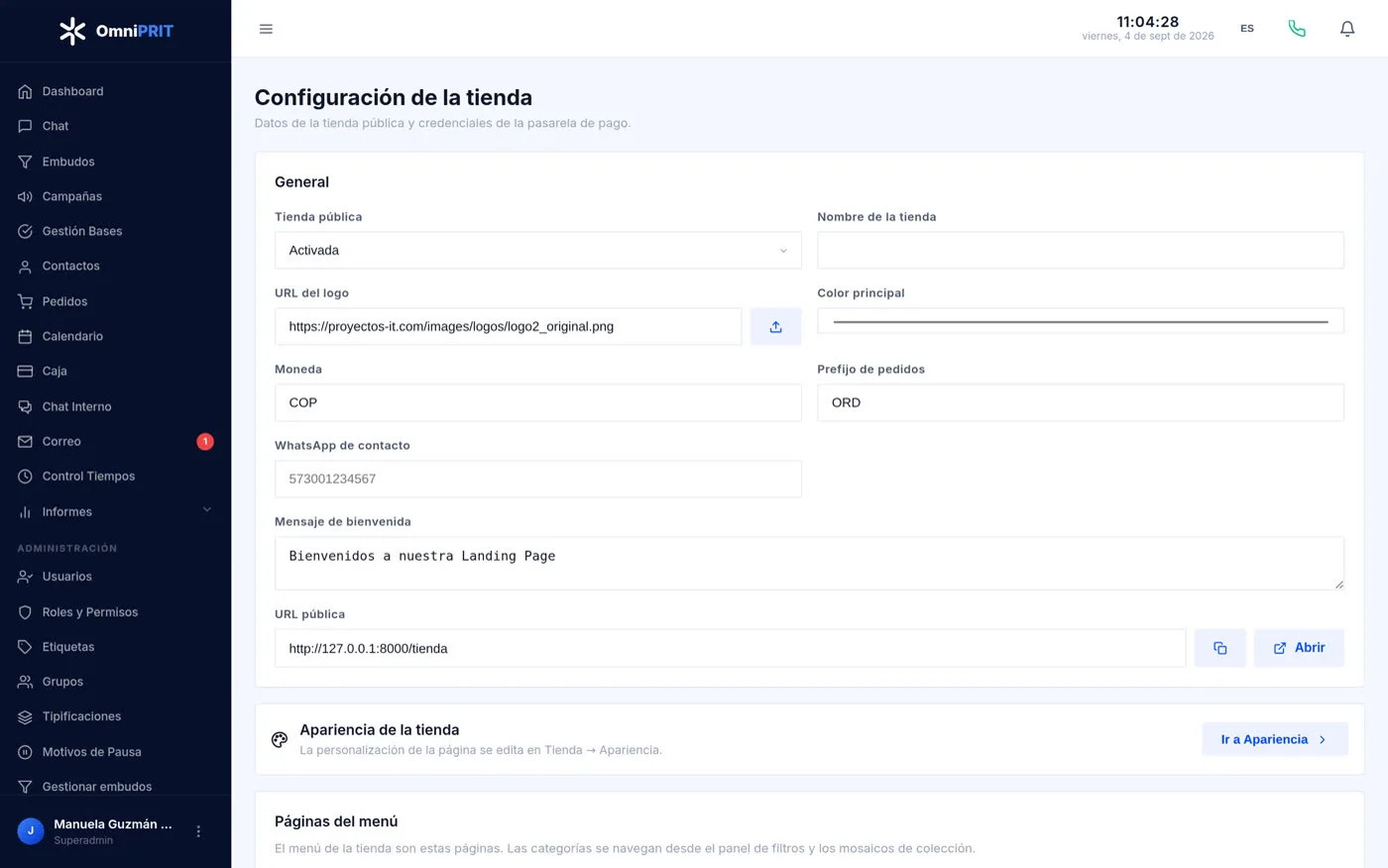Go to Contactos menu item
The image size is (1388, 868).
(x=116, y=266)
